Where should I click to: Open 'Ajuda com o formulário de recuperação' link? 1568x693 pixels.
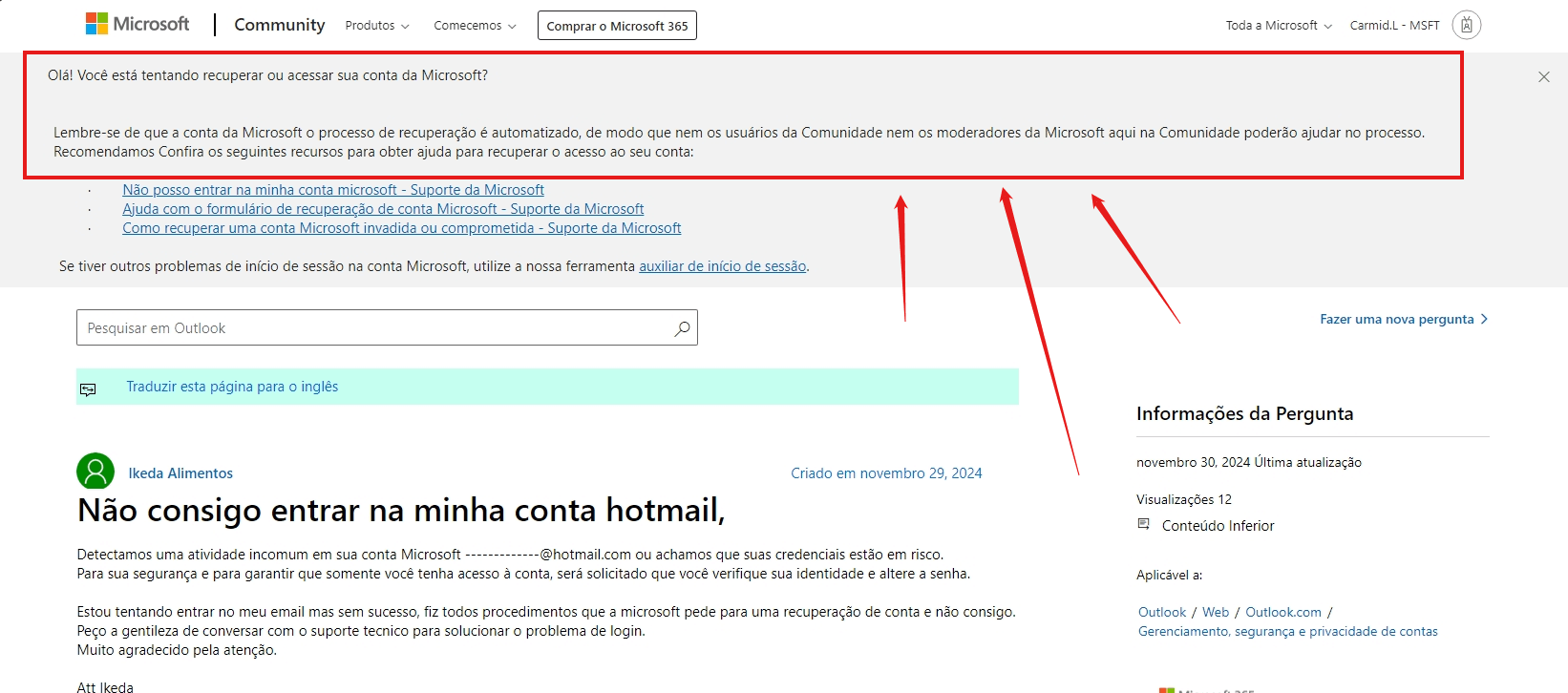(383, 209)
